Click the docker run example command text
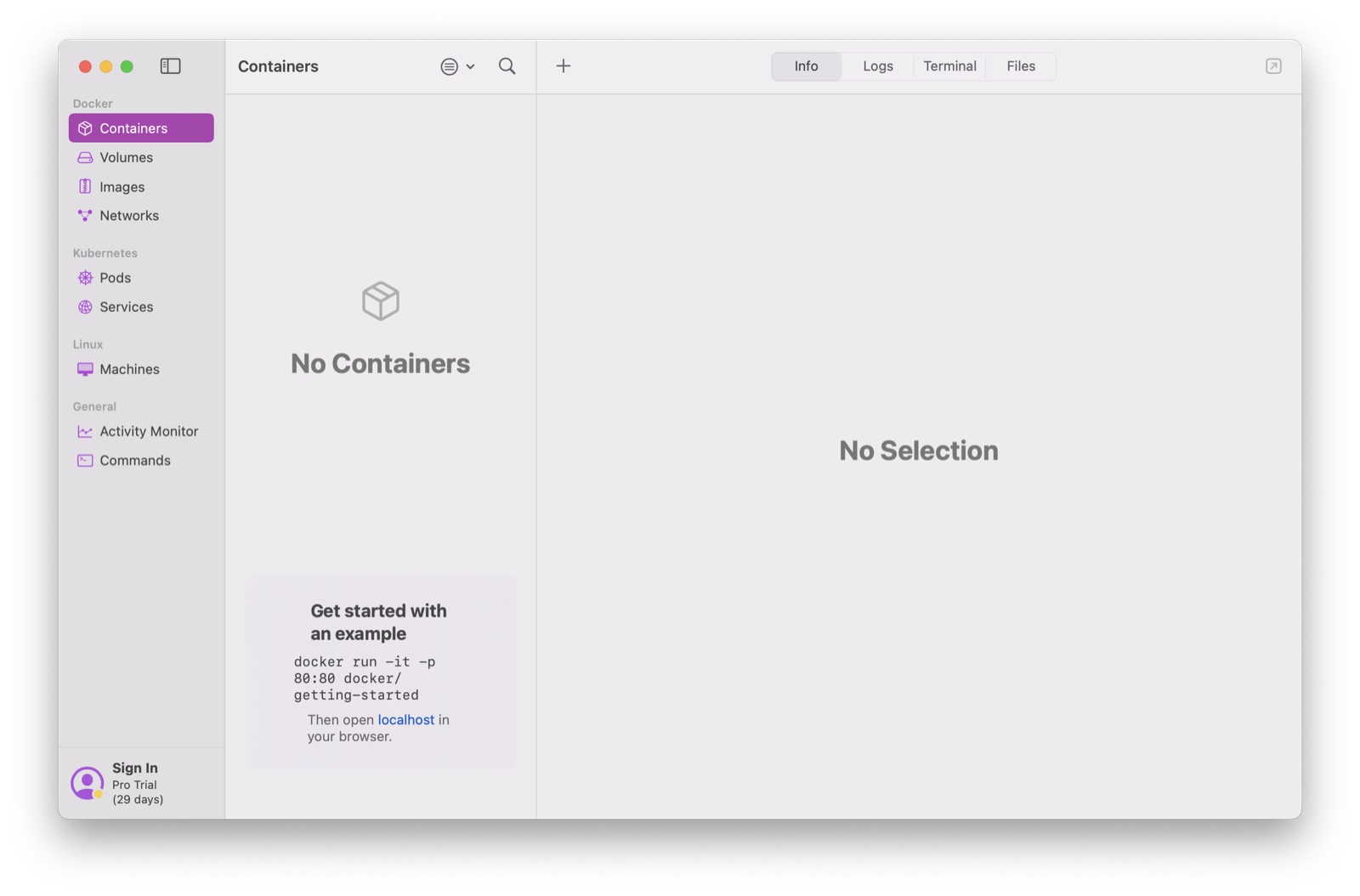The width and height of the screenshot is (1360, 896). click(365, 678)
